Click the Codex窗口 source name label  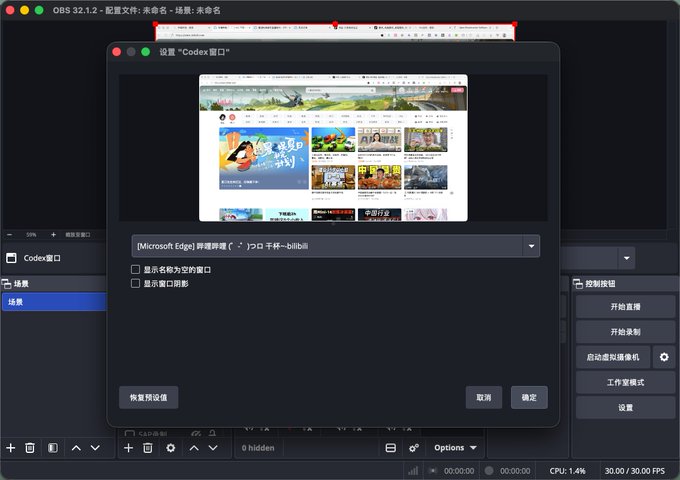(42, 258)
